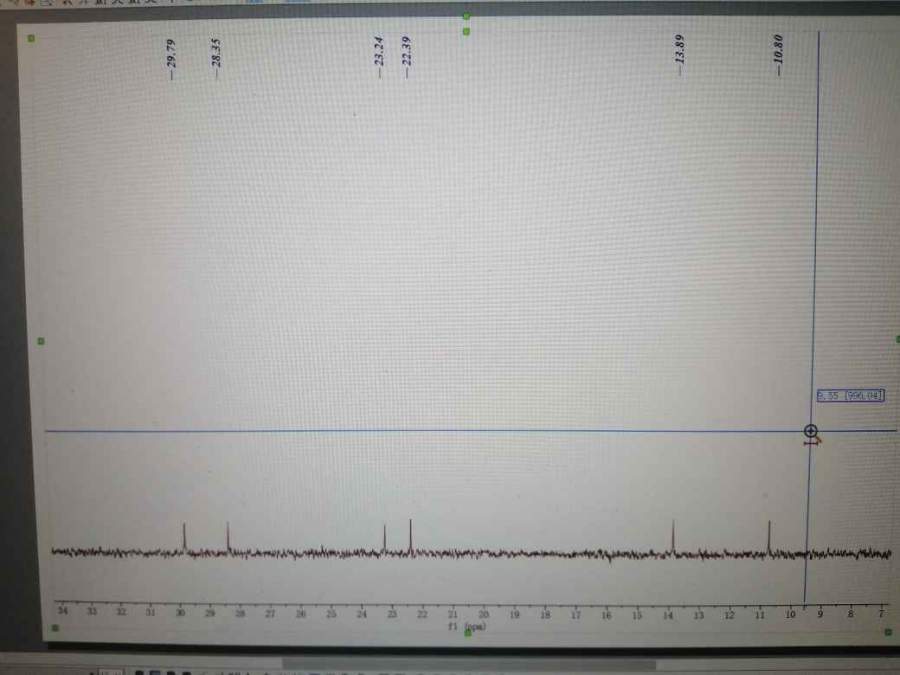Click the tallest peak at 22.39 ppm
This screenshot has width=900, height=675.
[410, 536]
